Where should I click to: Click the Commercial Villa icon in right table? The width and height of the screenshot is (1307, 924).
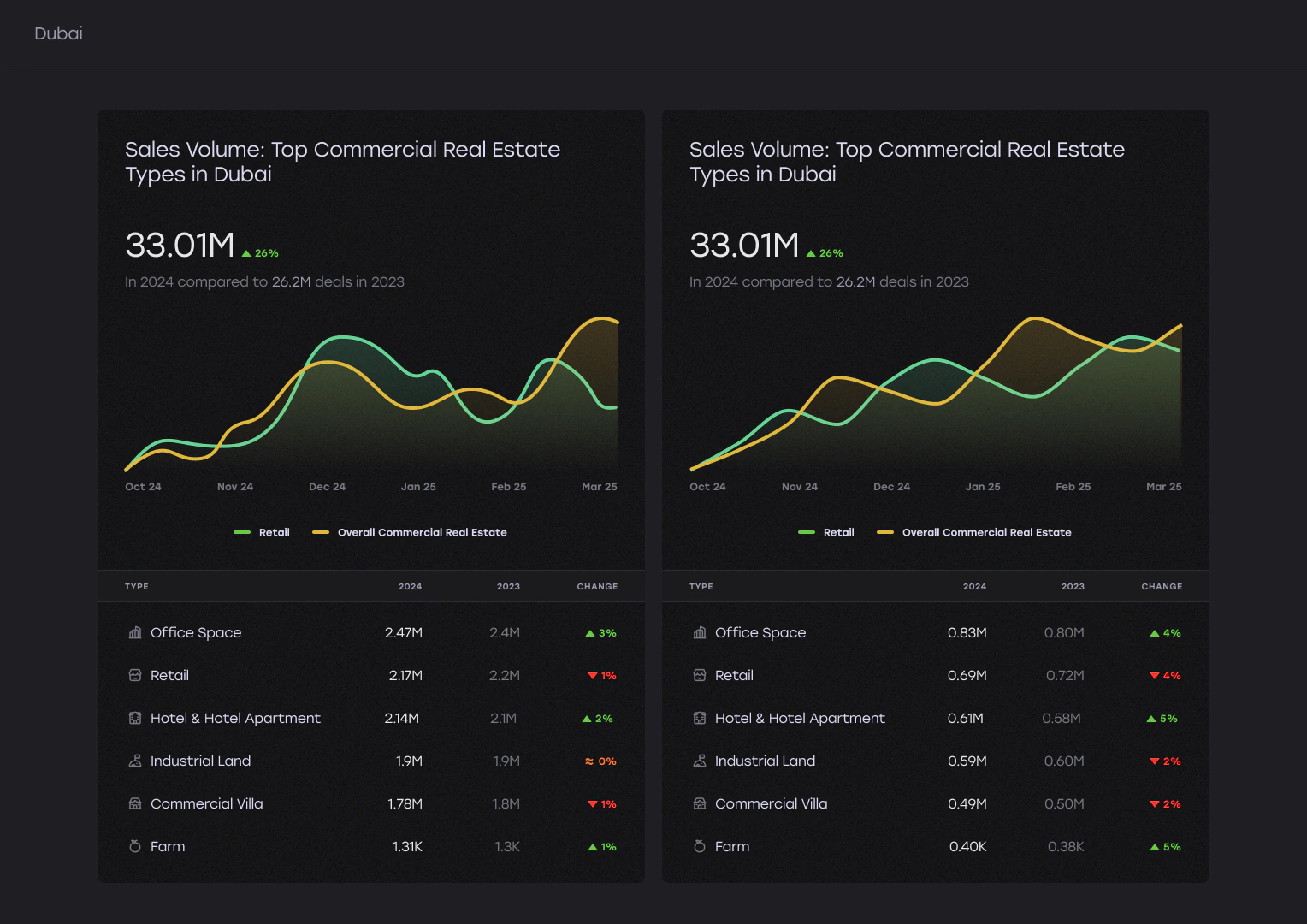(700, 803)
